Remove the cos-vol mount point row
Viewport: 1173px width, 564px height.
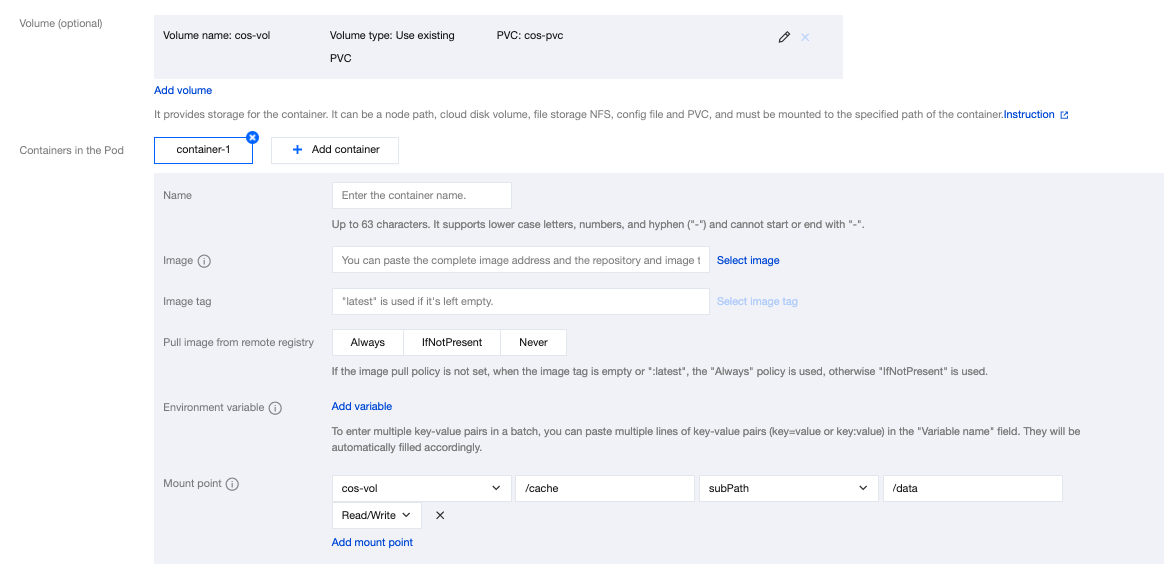440,516
